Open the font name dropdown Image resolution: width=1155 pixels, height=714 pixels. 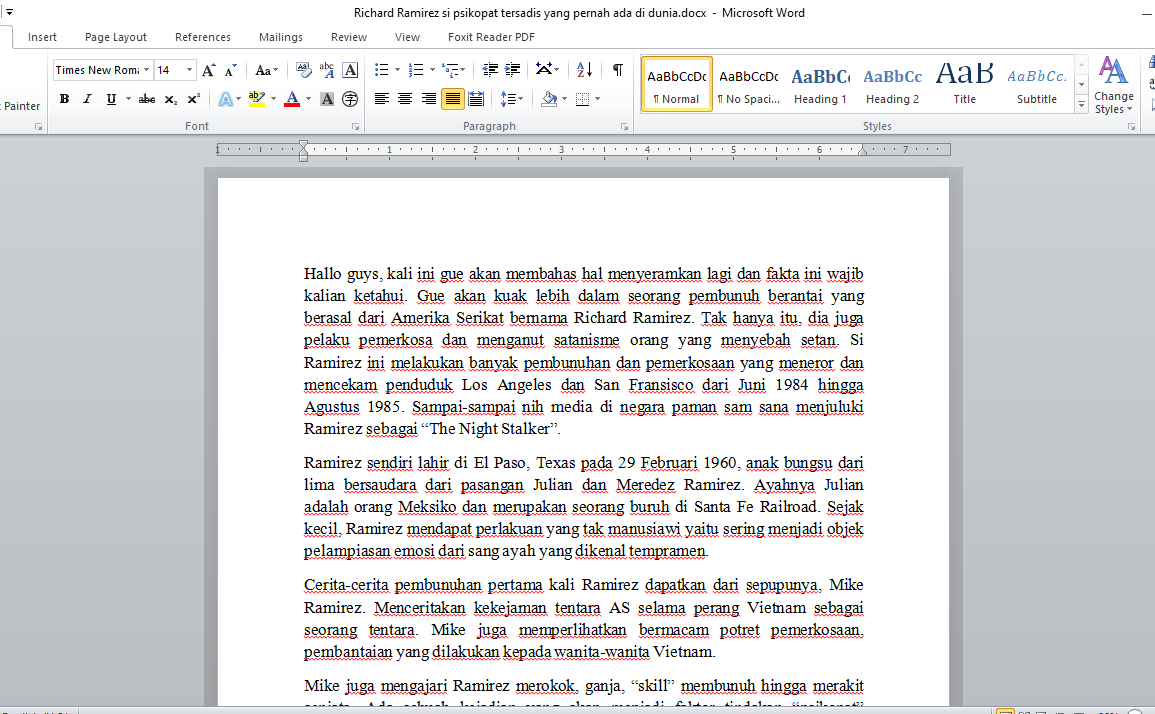pos(147,70)
